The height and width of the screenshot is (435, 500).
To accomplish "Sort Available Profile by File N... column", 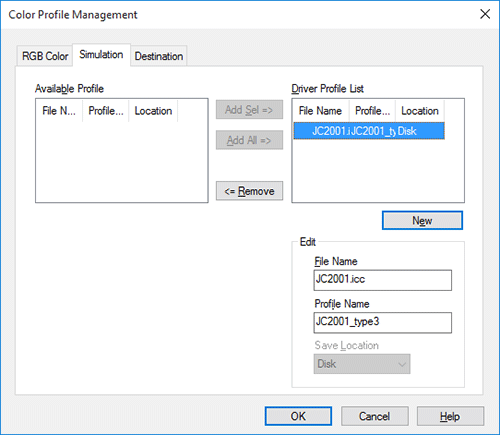I will pyautogui.click(x=59, y=111).
